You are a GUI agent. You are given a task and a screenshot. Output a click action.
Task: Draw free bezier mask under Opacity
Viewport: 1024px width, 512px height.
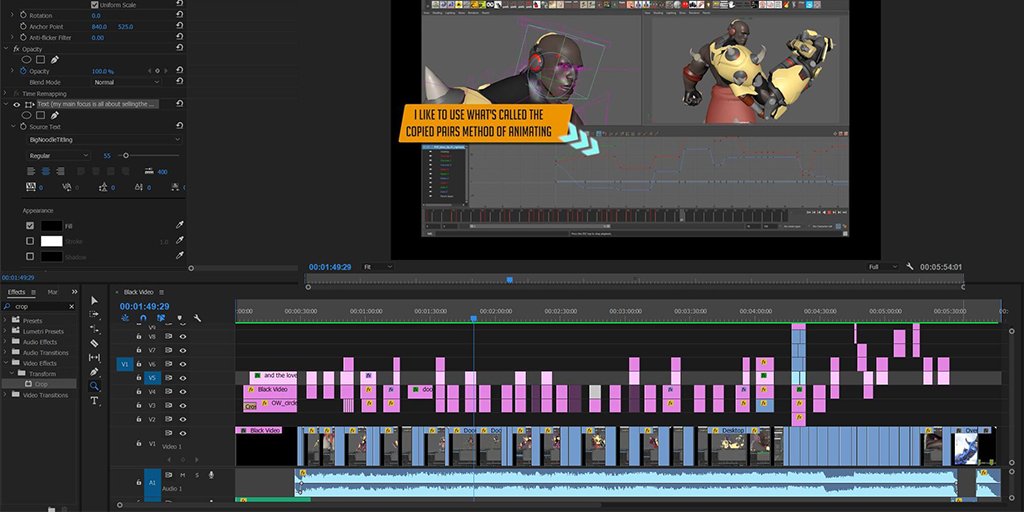coord(55,59)
